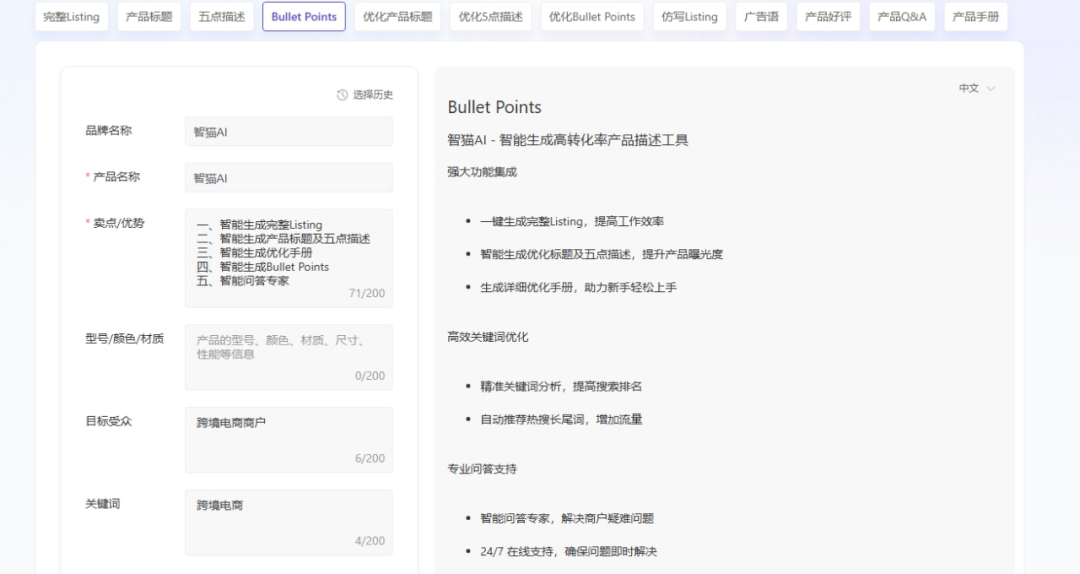This screenshot has height=574, width=1080.
Task: Open the 广告语 tab
Action: click(761, 17)
